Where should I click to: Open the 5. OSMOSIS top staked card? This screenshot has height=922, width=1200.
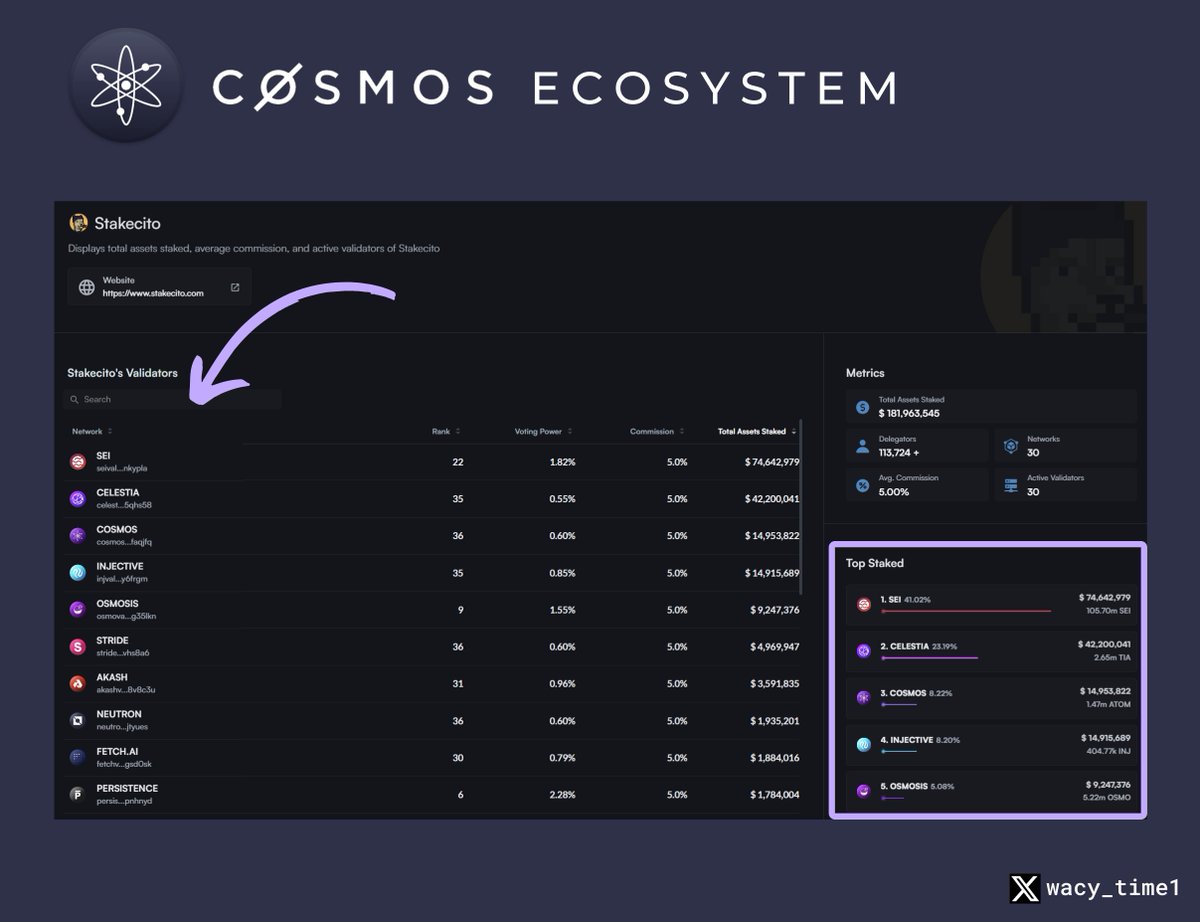pos(992,790)
